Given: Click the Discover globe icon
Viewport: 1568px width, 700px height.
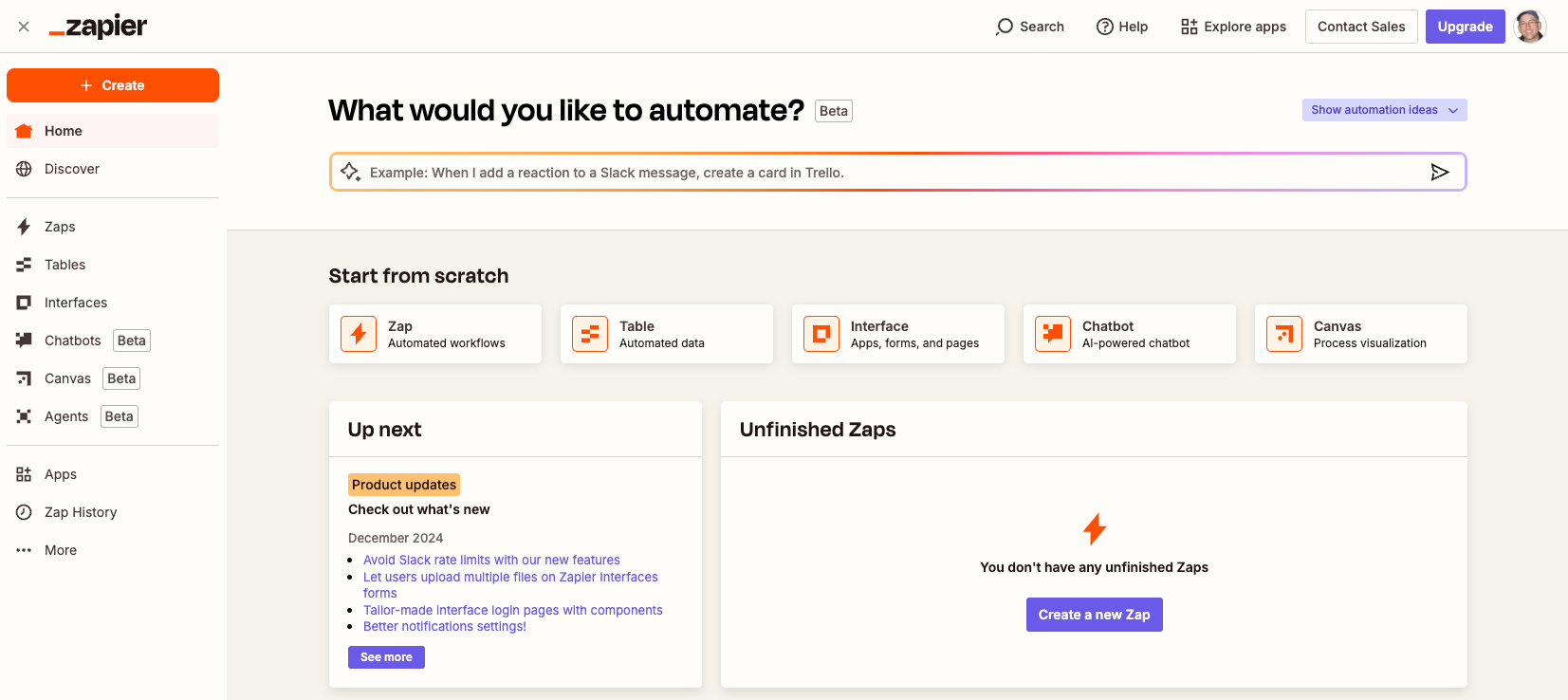Looking at the screenshot, I should click(x=24, y=169).
